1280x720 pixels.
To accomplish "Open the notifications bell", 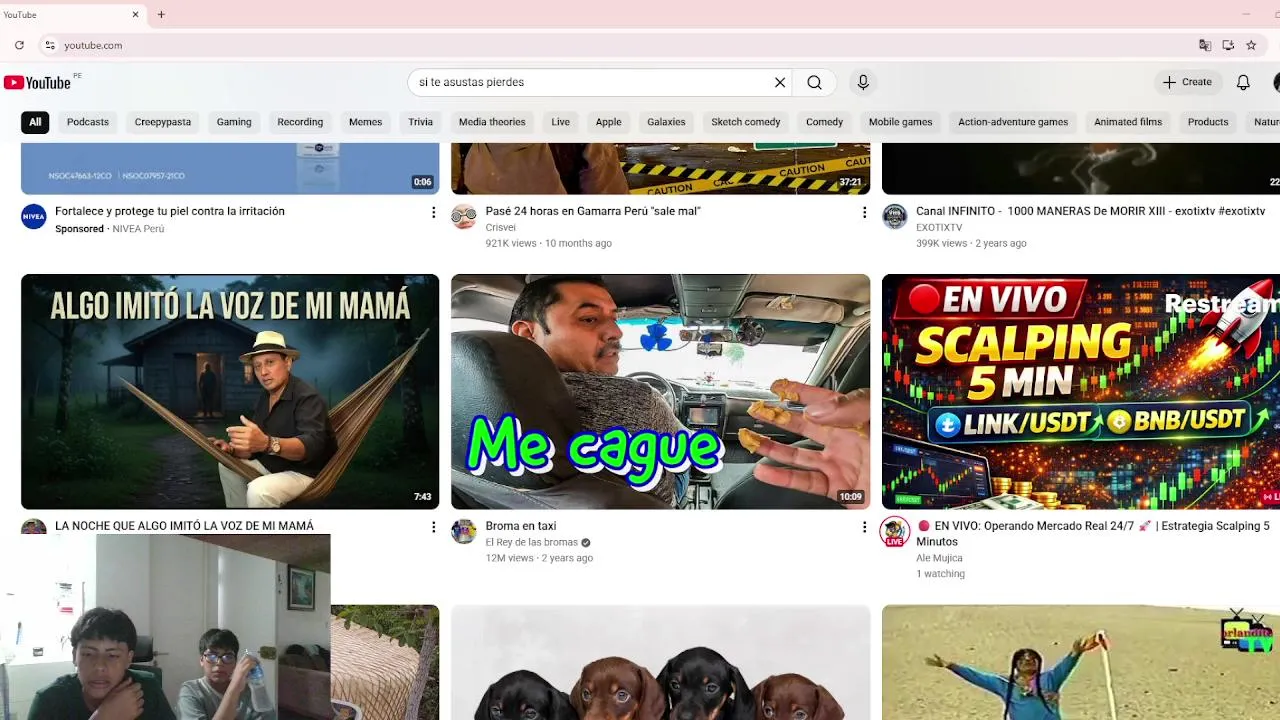I will (x=1243, y=82).
